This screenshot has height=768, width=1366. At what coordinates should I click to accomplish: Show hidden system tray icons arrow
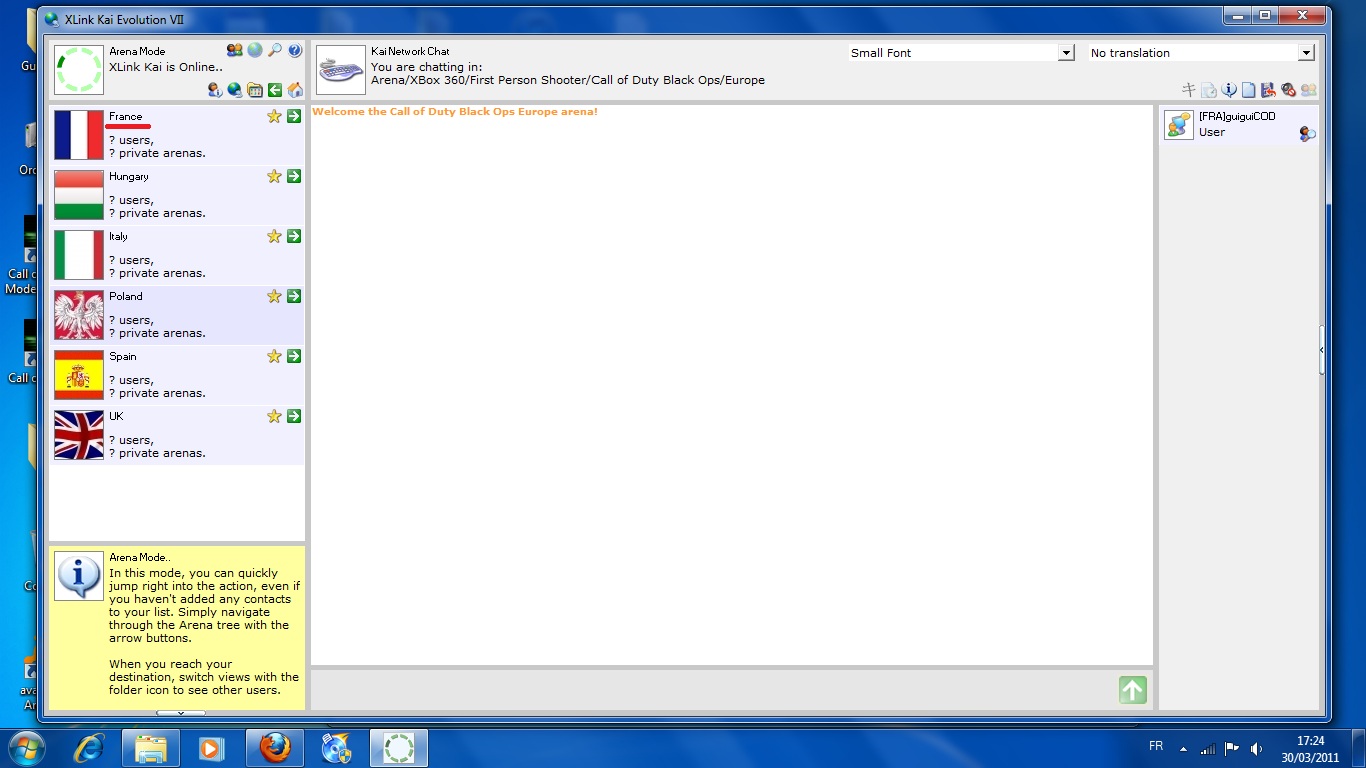[x=1183, y=749]
